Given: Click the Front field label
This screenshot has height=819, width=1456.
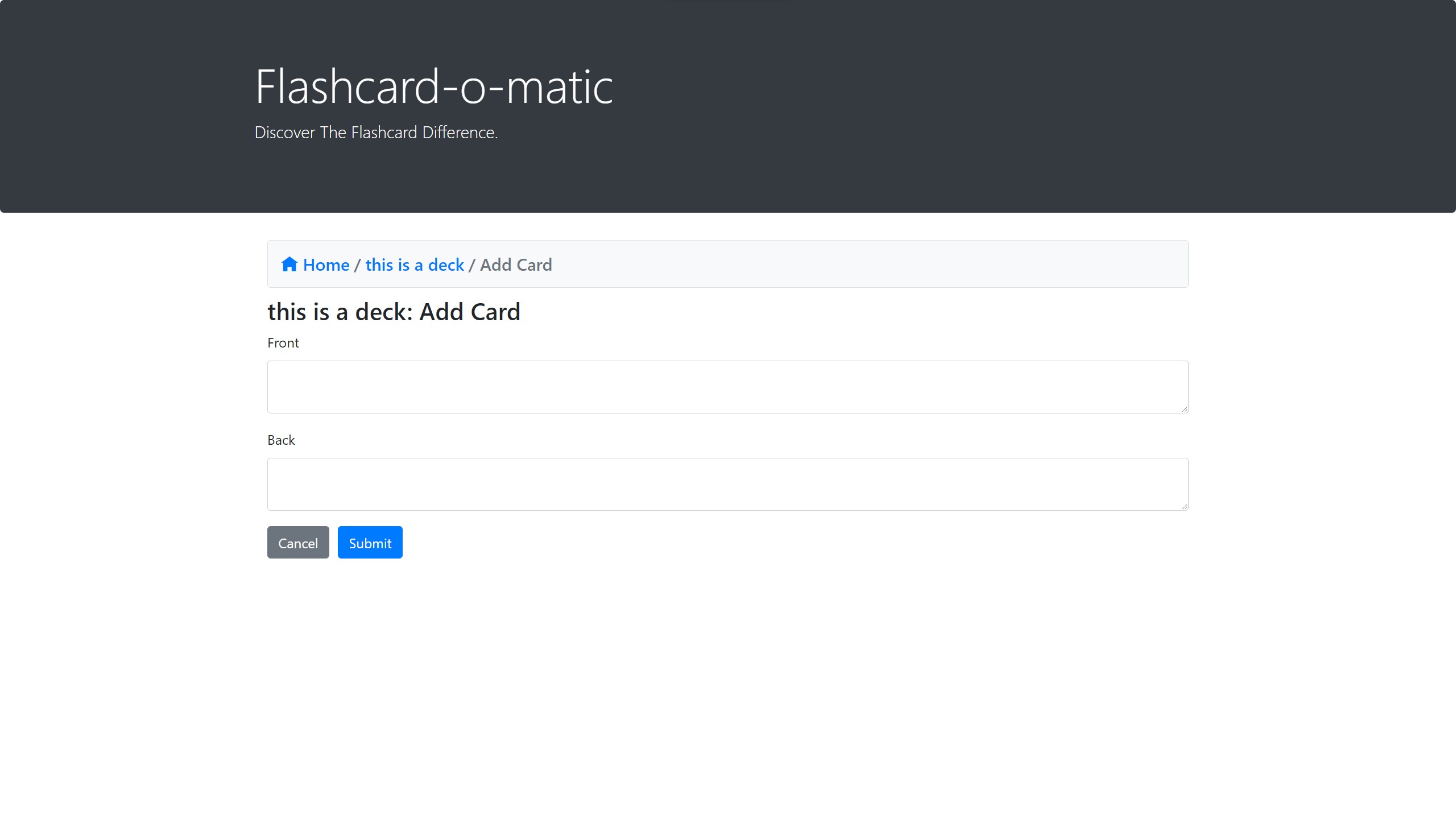Looking at the screenshot, I should coord(283,343).
